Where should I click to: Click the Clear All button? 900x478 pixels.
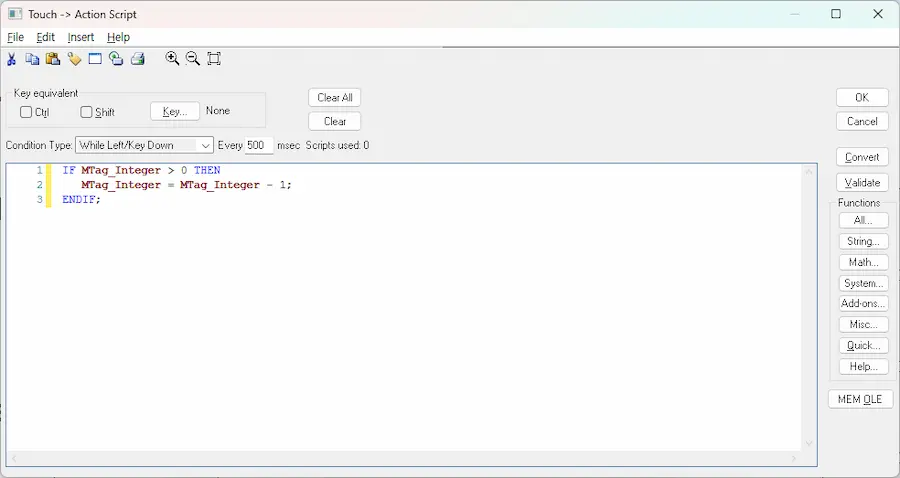(335, 98)
